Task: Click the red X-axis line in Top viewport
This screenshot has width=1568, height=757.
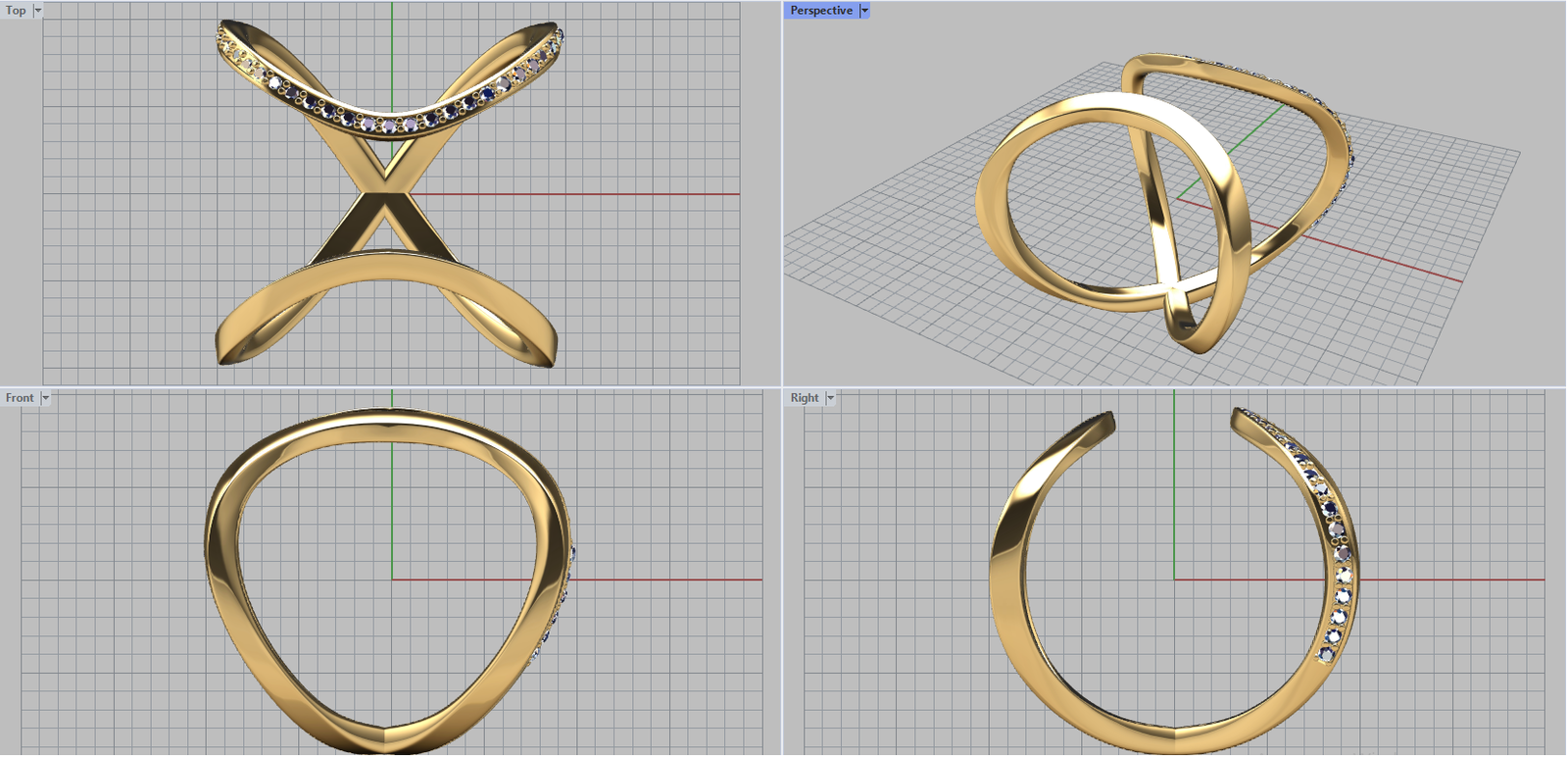Action: tap(588, 194)
